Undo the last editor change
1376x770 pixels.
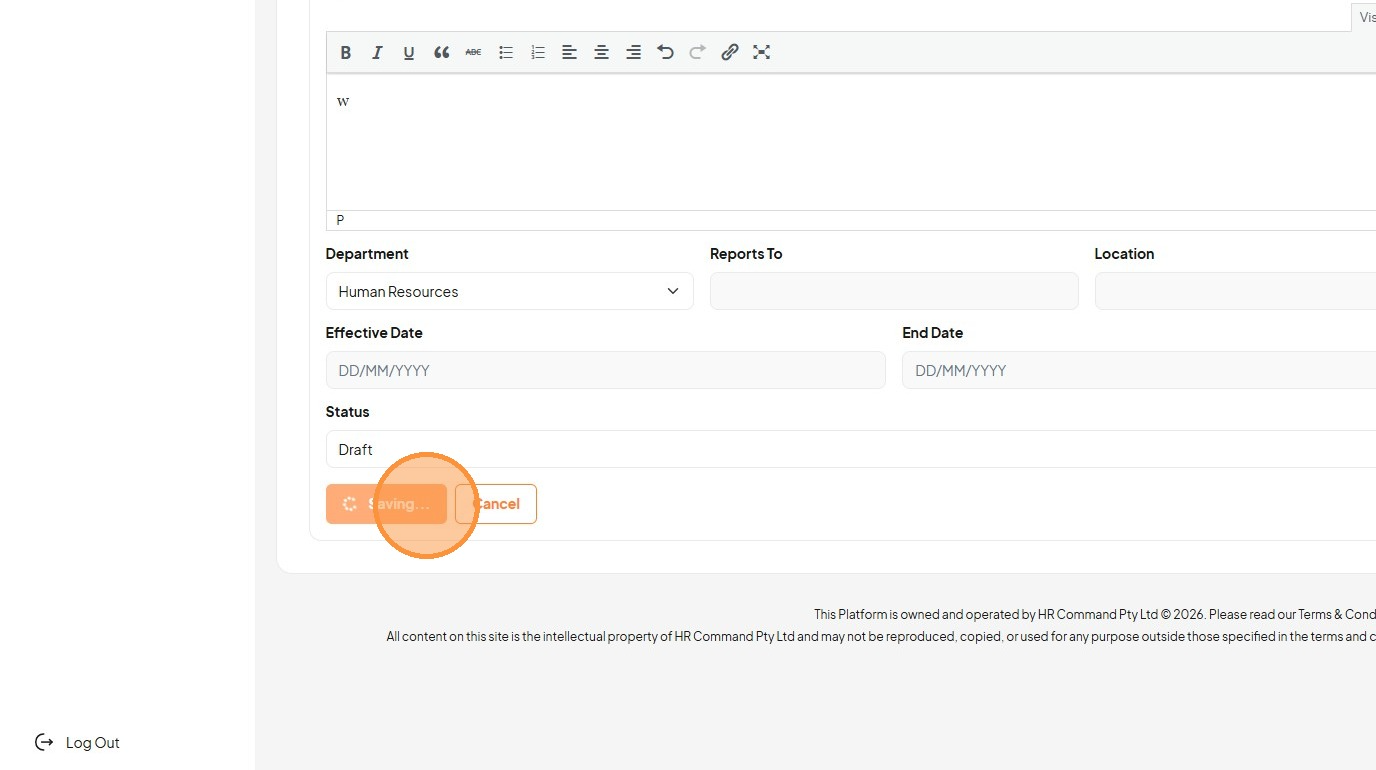click(665, 53)
